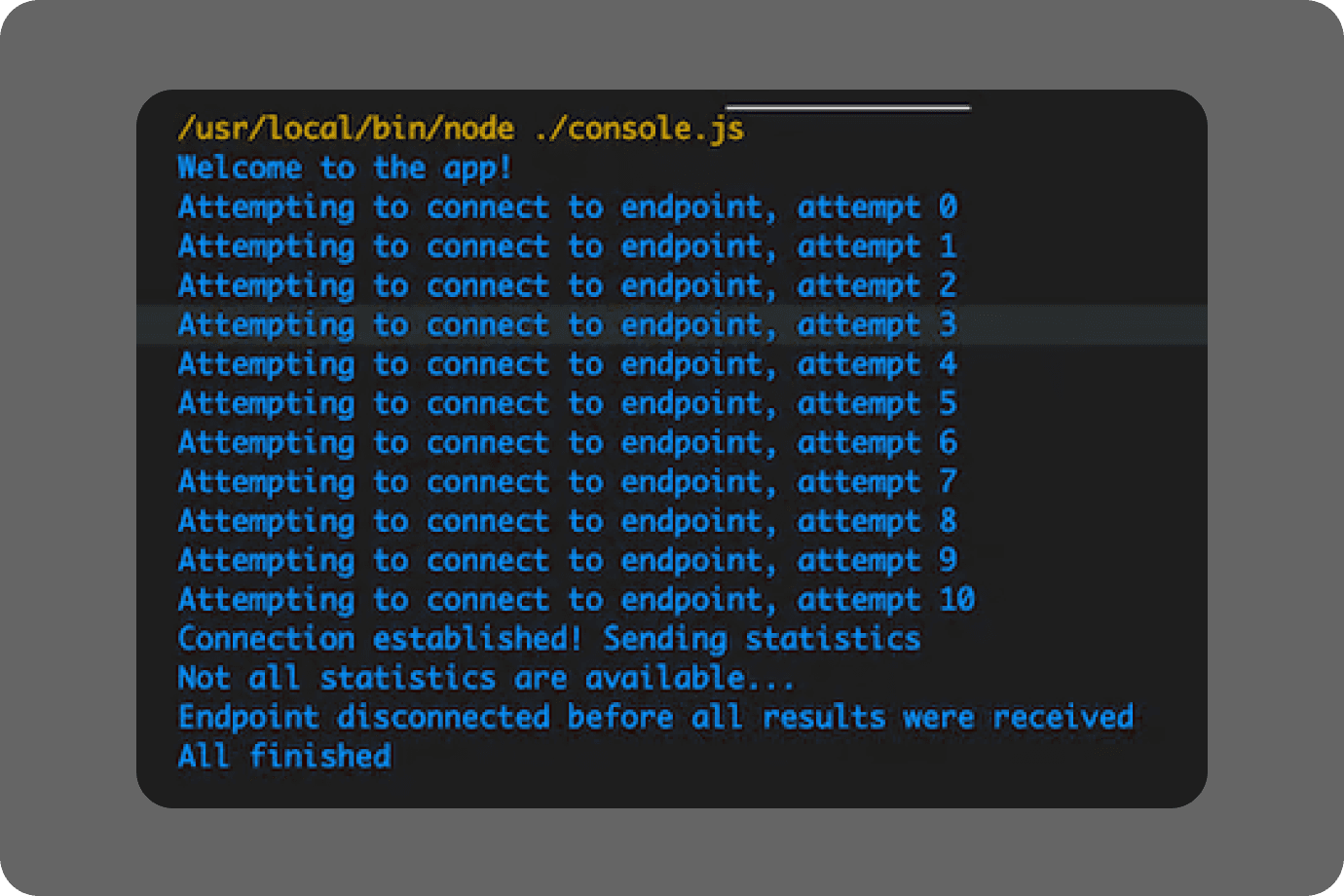Click the white horizontal bar above console
The image size is (1344, 896).
tap(848, 107)
